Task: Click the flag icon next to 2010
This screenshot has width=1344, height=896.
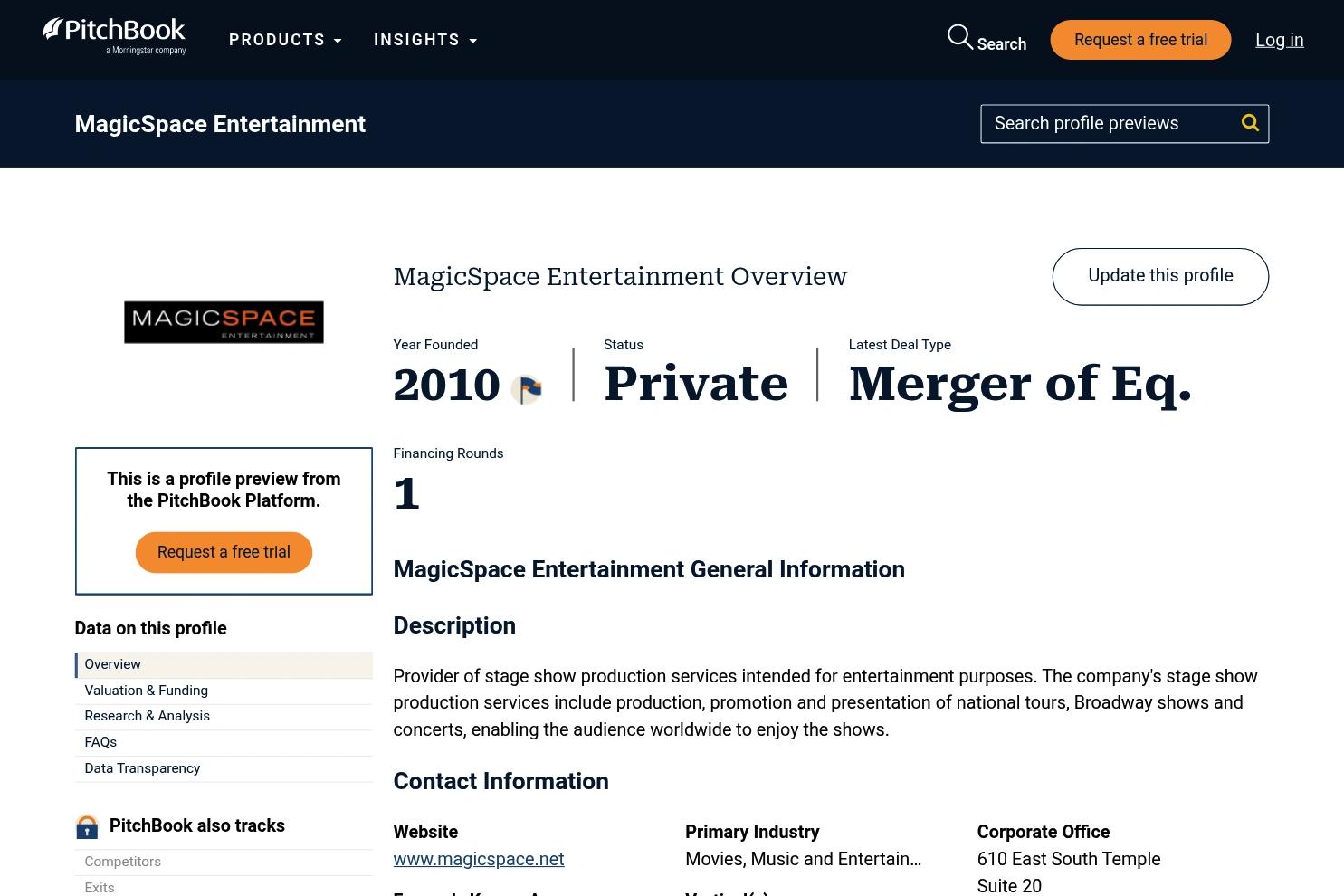Action: pyautogui.click(x=527, y=389)
